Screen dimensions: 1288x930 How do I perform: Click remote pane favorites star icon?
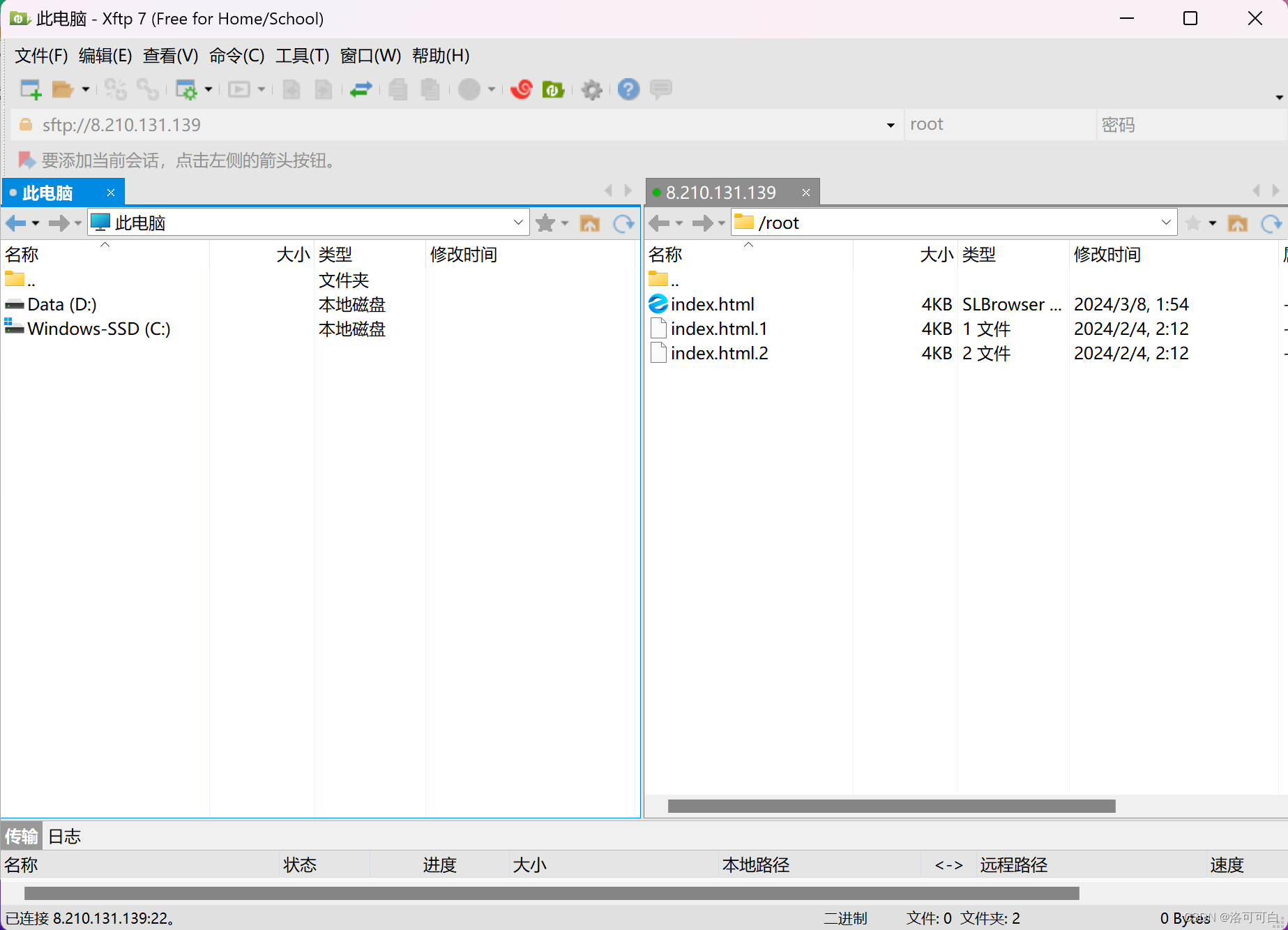1193,223
